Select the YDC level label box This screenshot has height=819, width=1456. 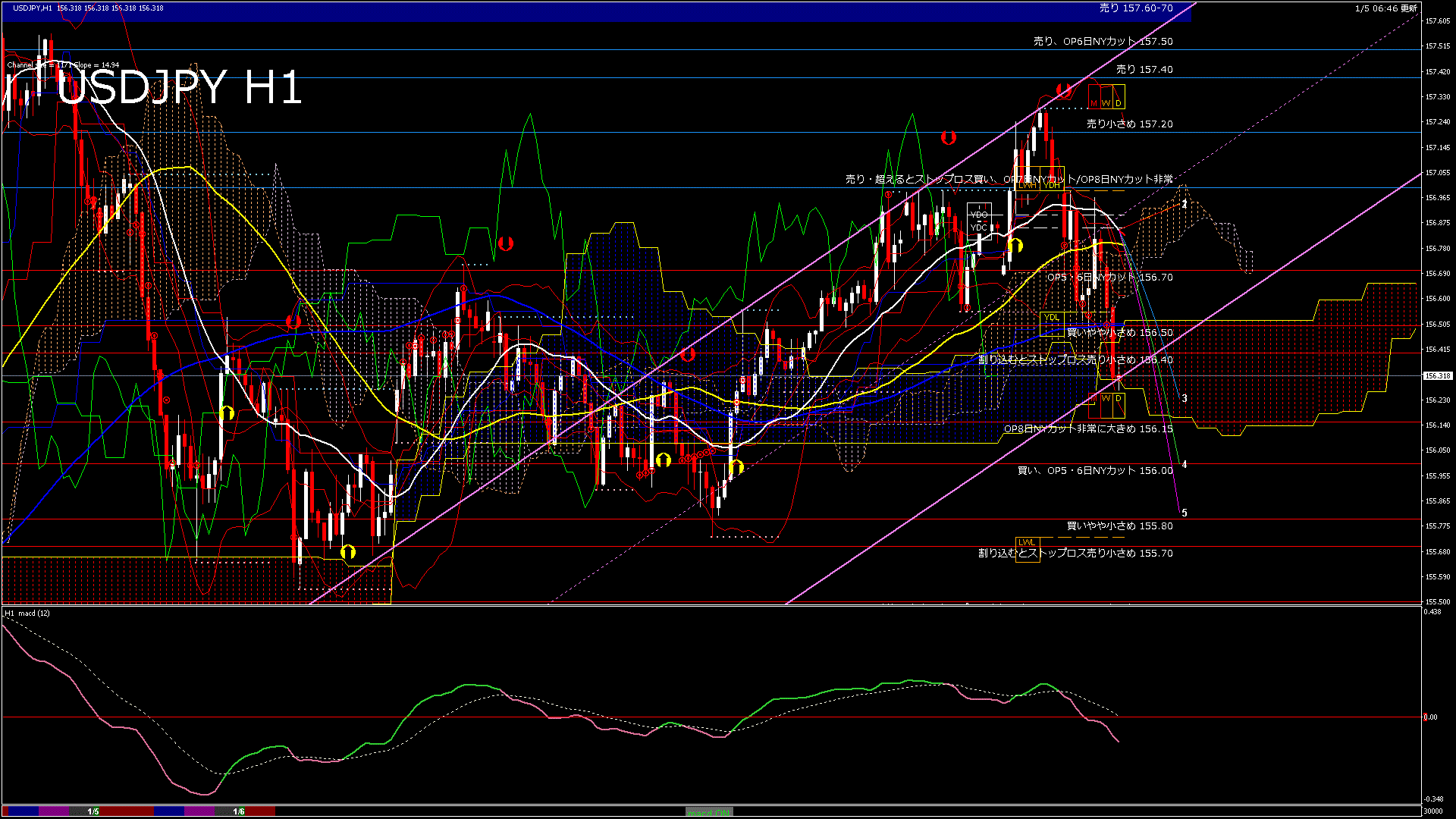(979, 227)
